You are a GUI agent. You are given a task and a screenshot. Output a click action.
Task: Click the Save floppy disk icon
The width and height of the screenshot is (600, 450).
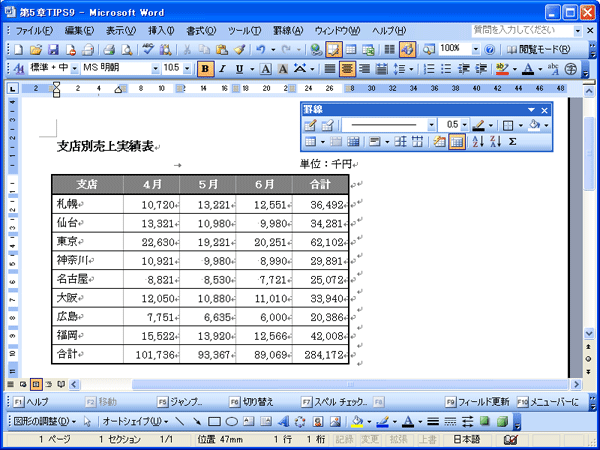point(53,50)
